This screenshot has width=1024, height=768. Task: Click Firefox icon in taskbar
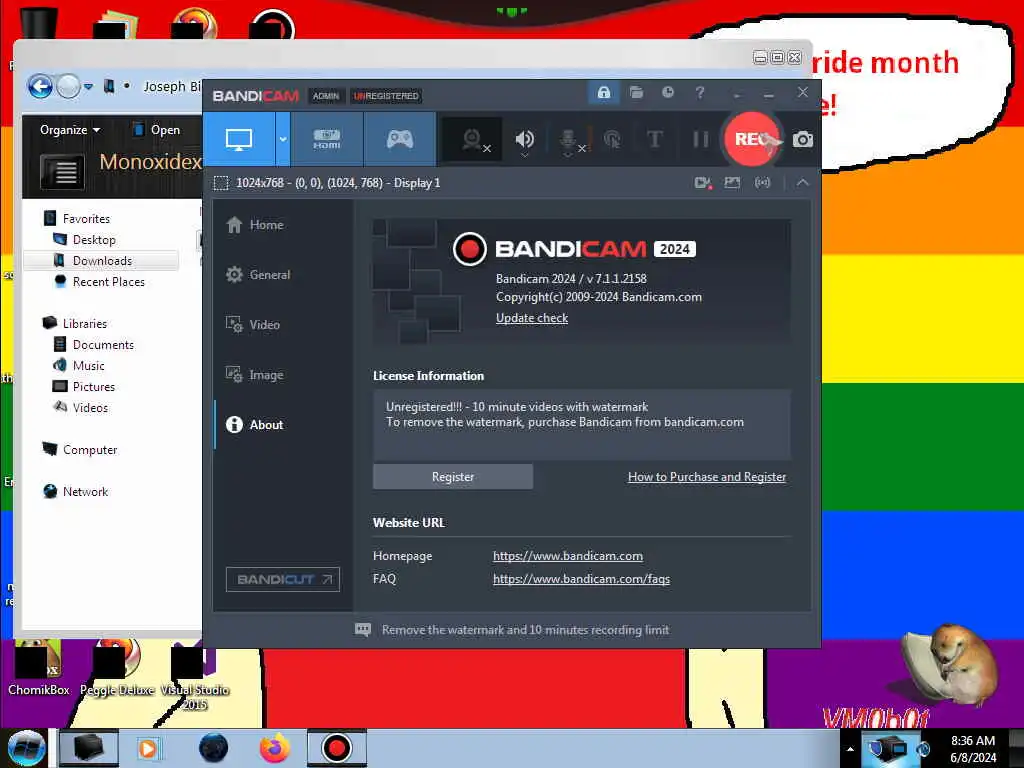click(x=275, y=748)
